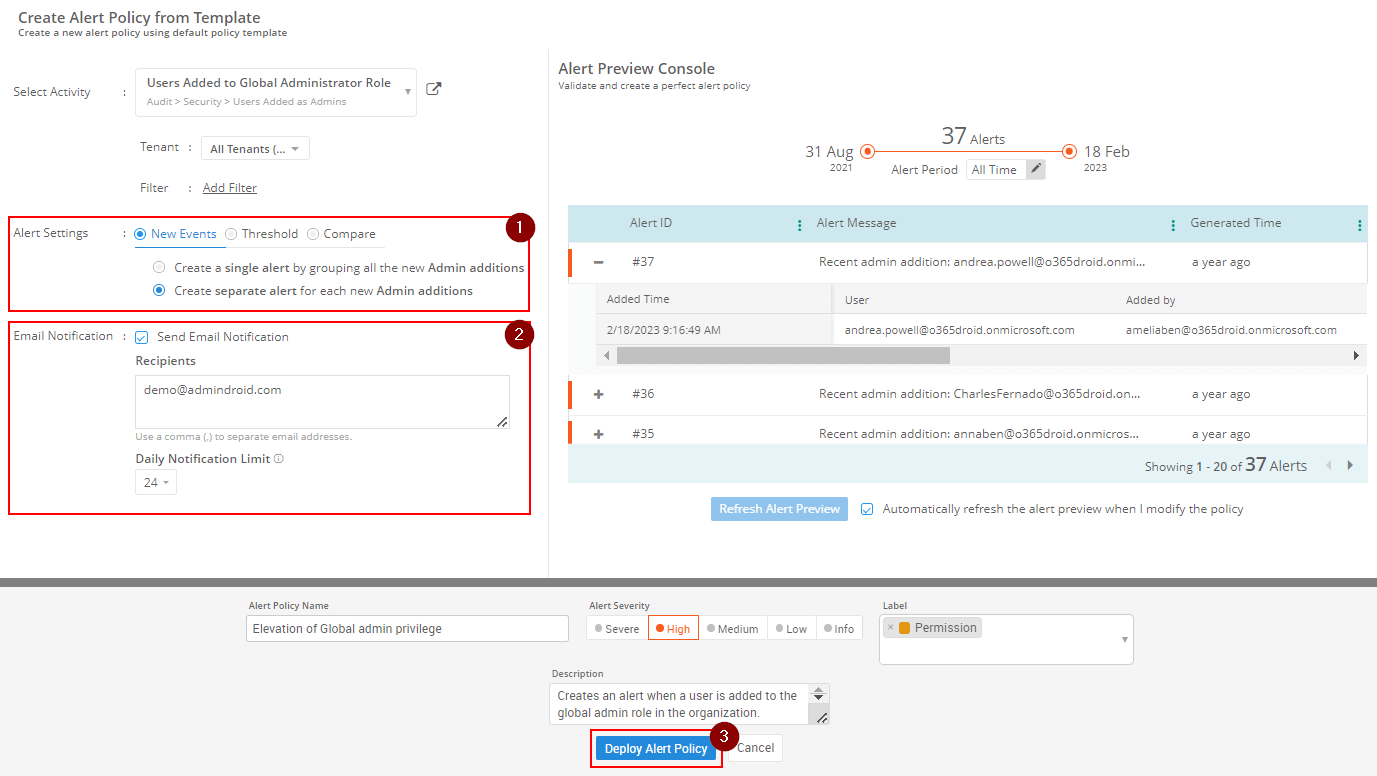Select the Threshold alert setting
Viewport: 1377px width, 776px height.
click(232, 234)
